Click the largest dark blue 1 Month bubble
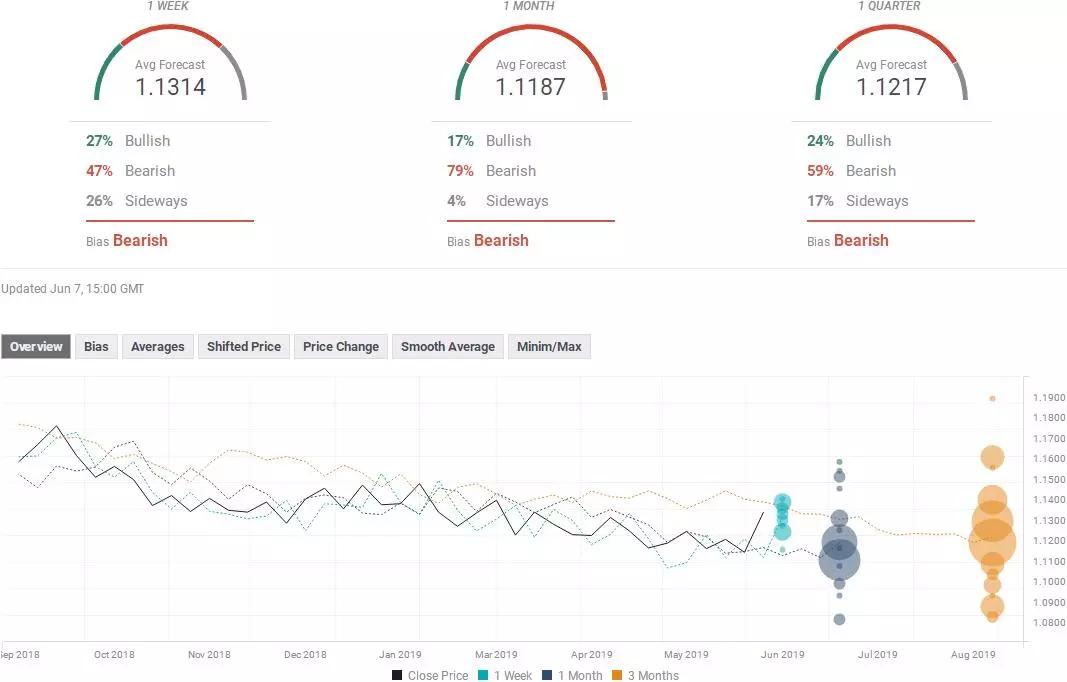 (839, 559)
